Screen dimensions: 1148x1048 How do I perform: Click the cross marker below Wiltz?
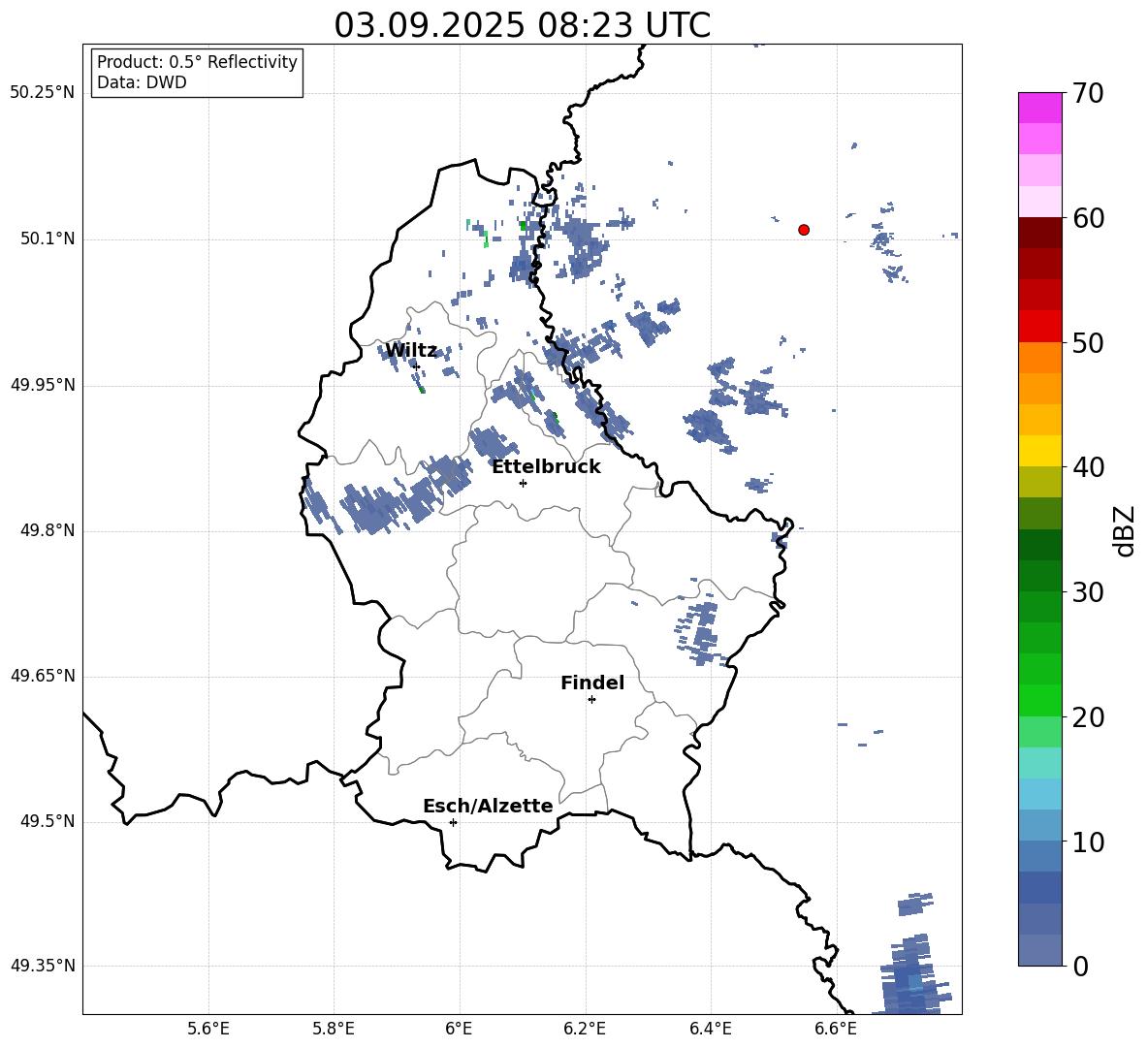416,366
